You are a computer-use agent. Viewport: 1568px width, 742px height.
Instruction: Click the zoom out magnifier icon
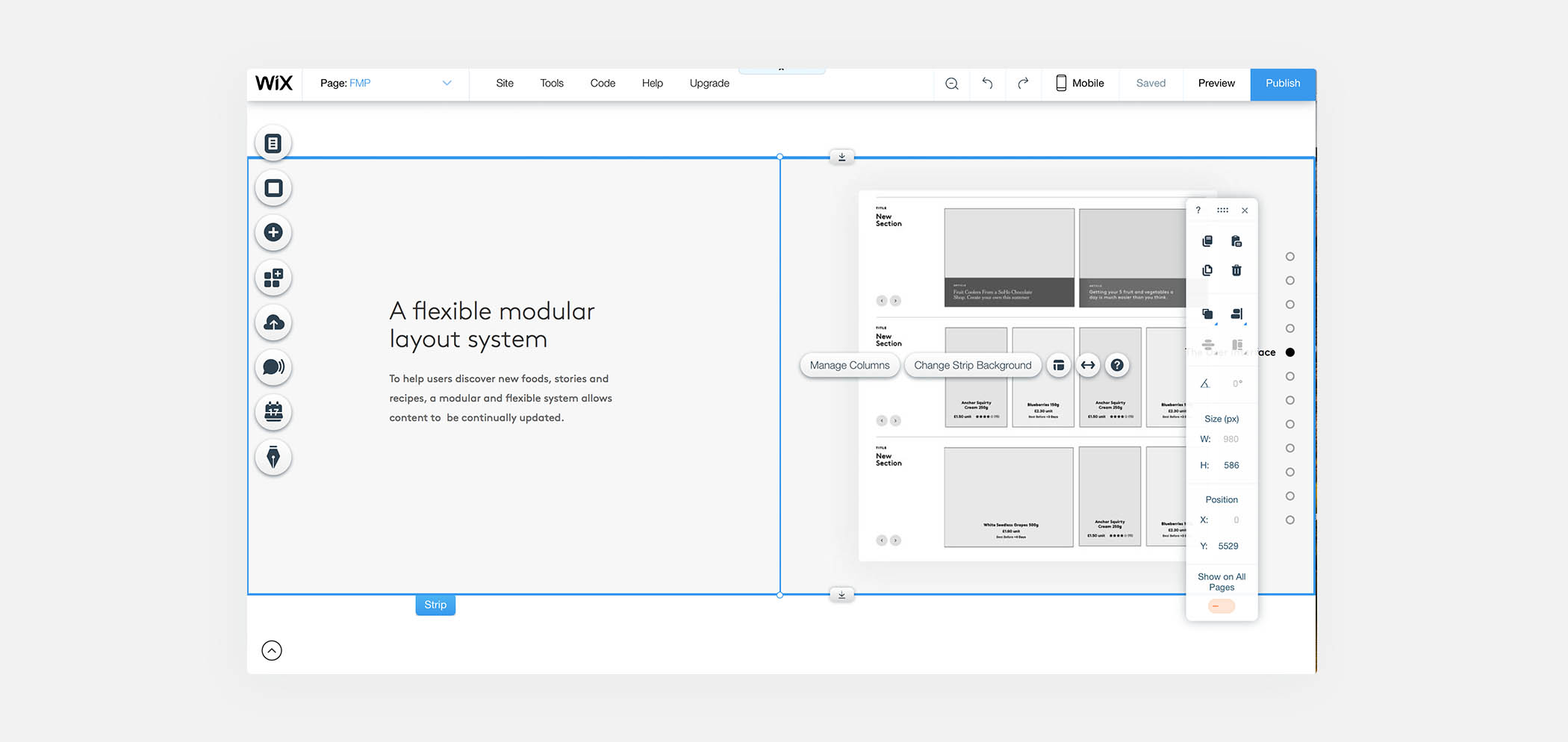tap(951, 84)
